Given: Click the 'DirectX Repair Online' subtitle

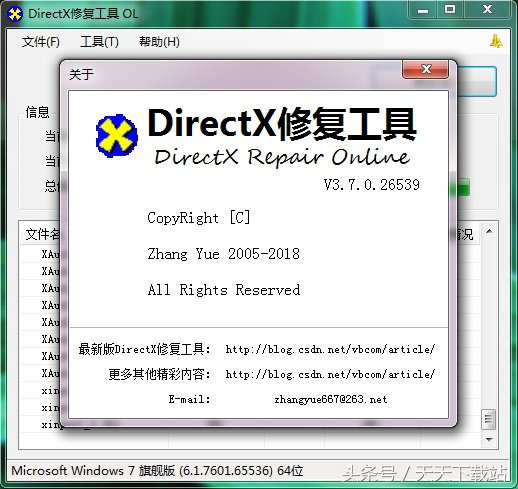Looking at the screenshot, I should tap(282, 157).
